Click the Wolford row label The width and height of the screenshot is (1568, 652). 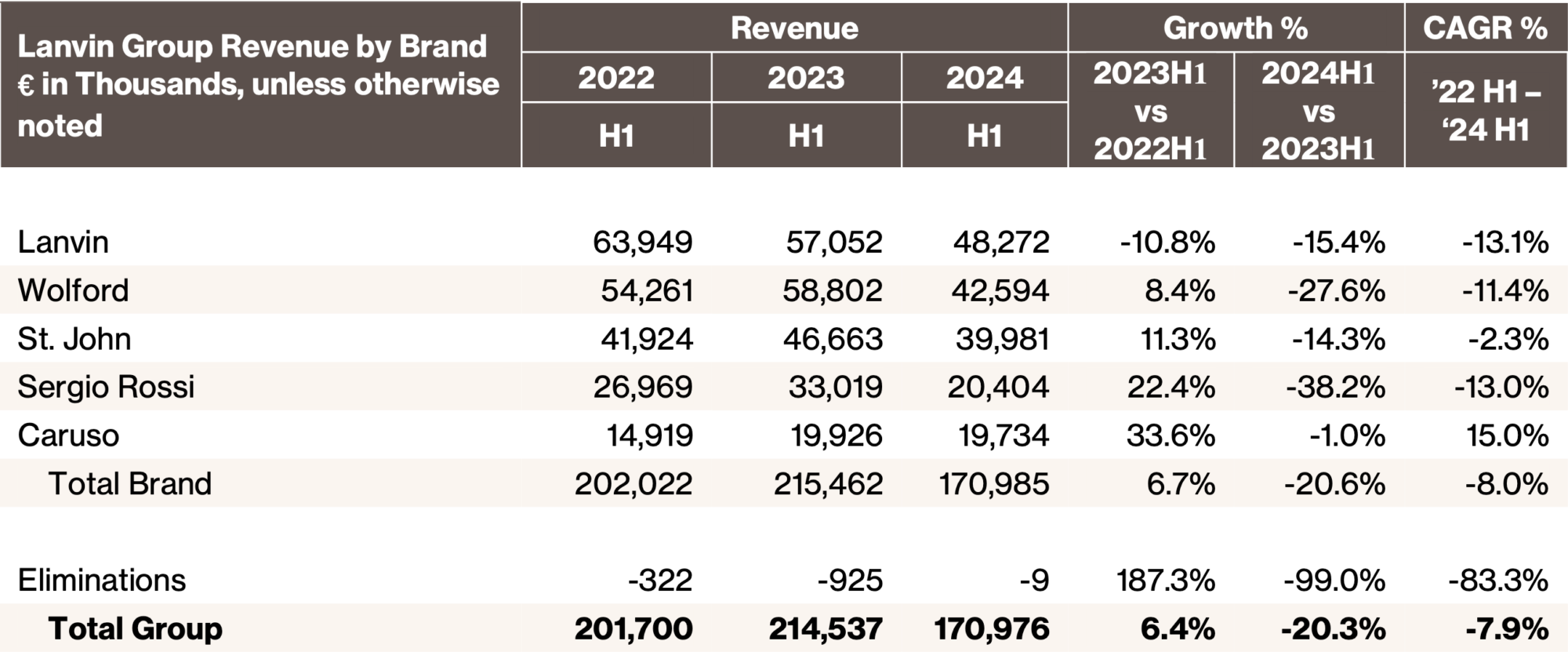click(x=73, y=290)
